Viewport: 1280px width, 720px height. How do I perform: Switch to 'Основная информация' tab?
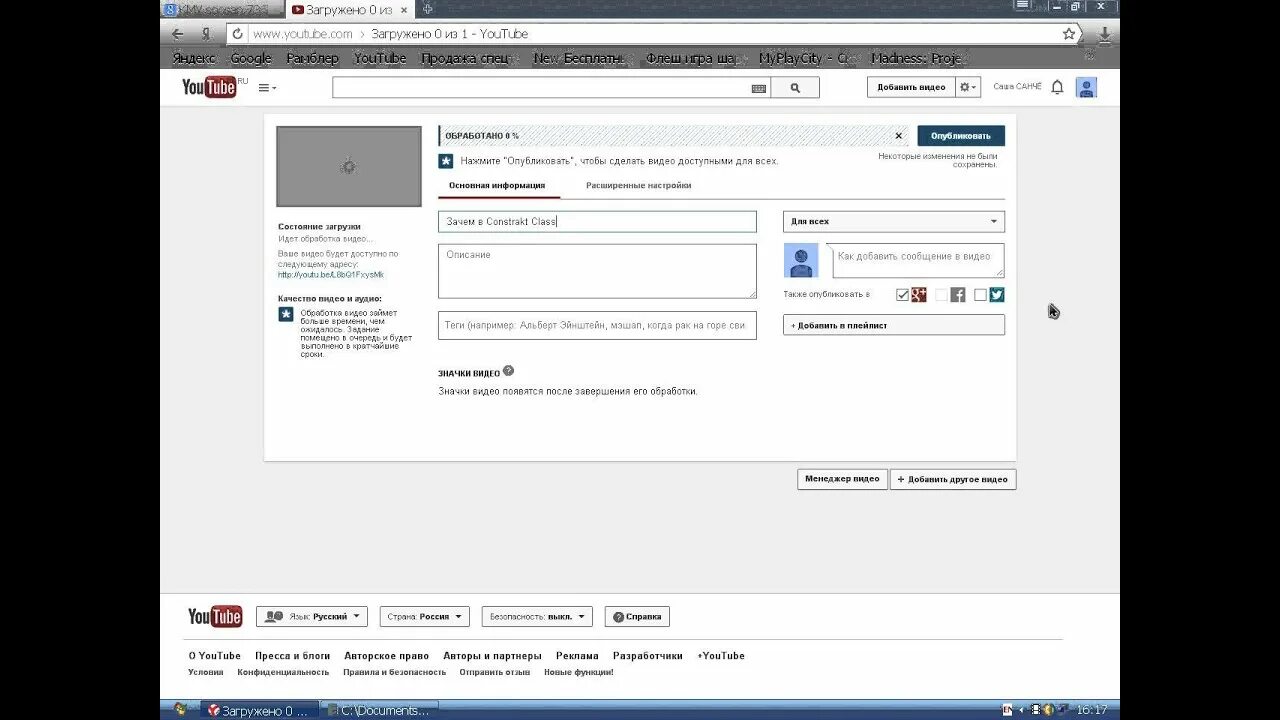click(x=497, y=186)
